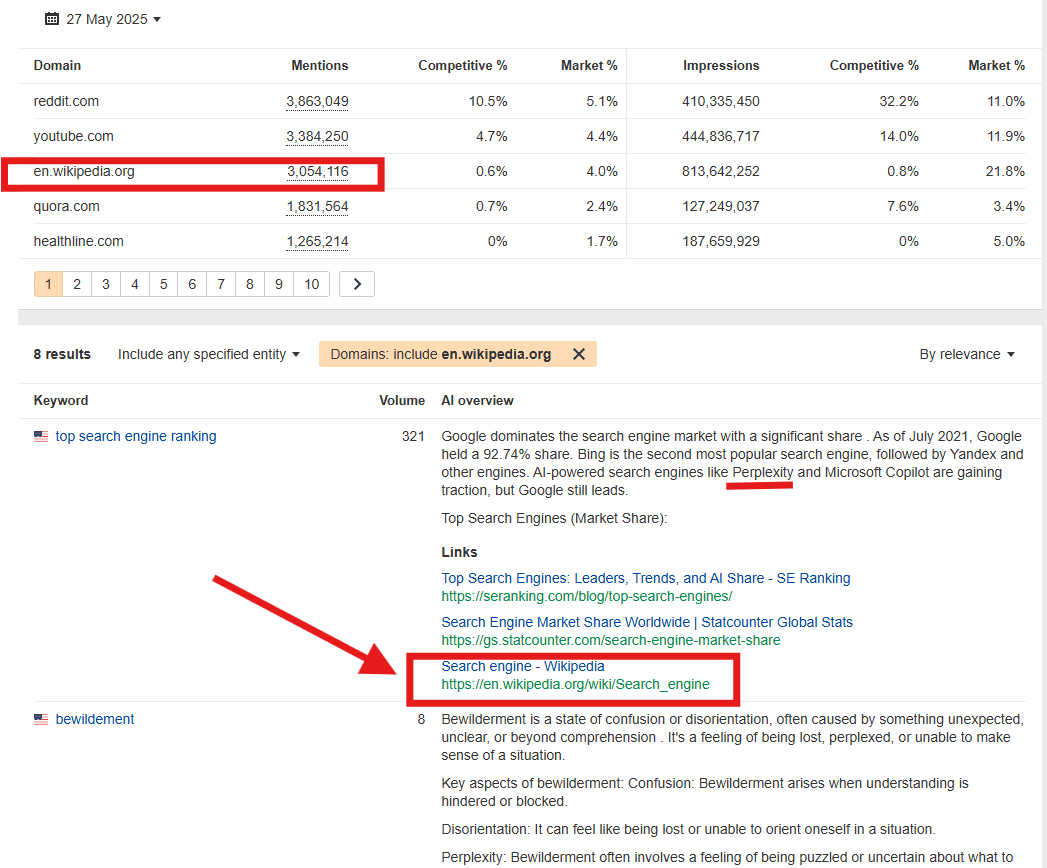Select the en.wikipedia.org domain cell
Image resolution: width=1047 pixels, height=868 pixels.
click(x=84, y=172)
